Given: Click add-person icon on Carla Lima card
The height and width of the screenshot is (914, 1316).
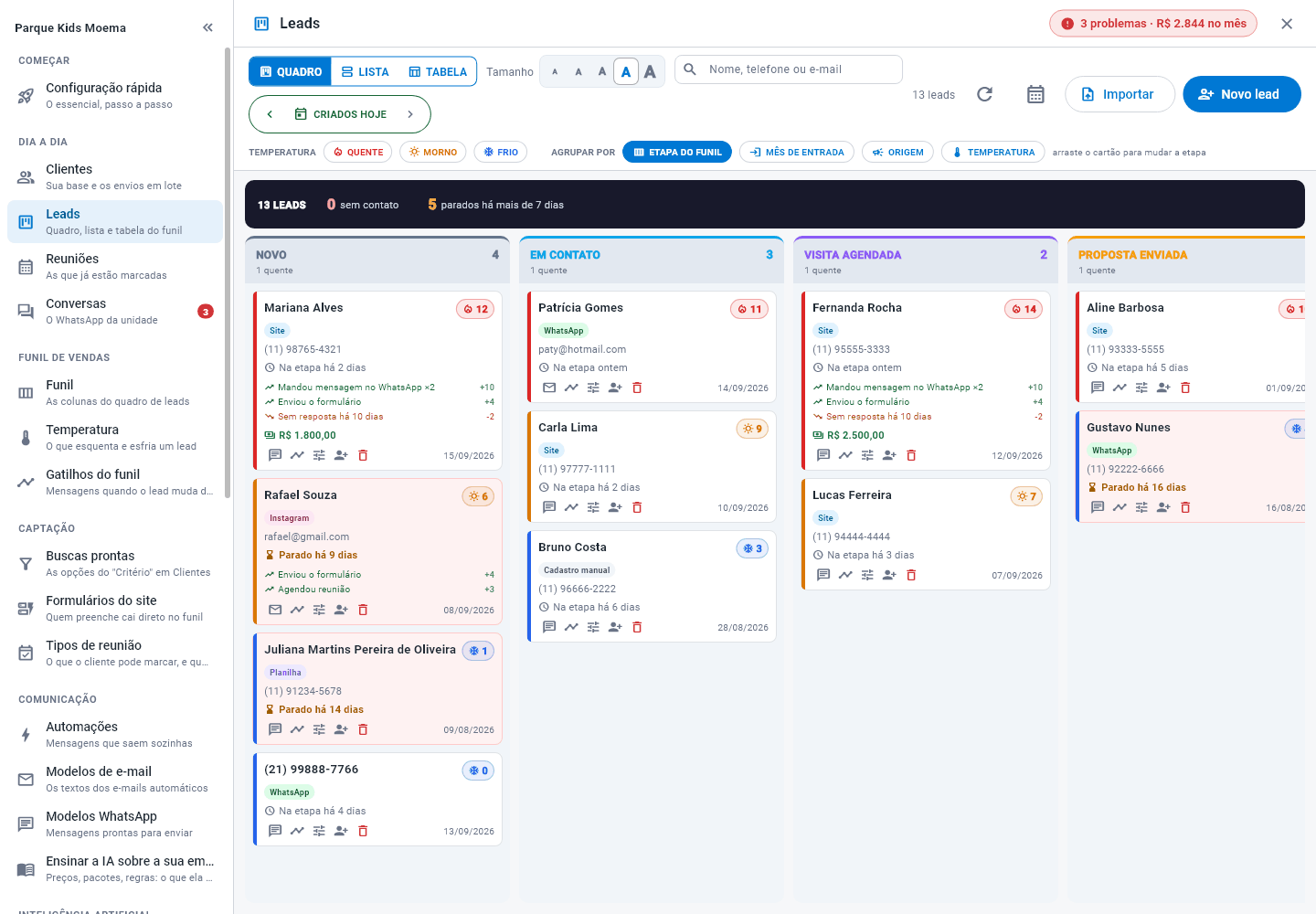Looking at the screenshot, I should 615,507.
